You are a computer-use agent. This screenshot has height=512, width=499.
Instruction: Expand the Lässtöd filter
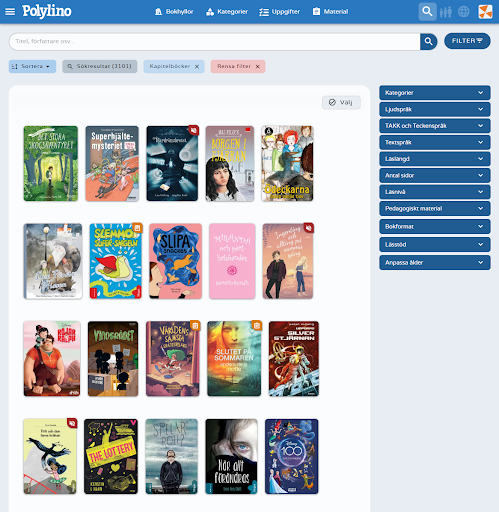(434, 244)
